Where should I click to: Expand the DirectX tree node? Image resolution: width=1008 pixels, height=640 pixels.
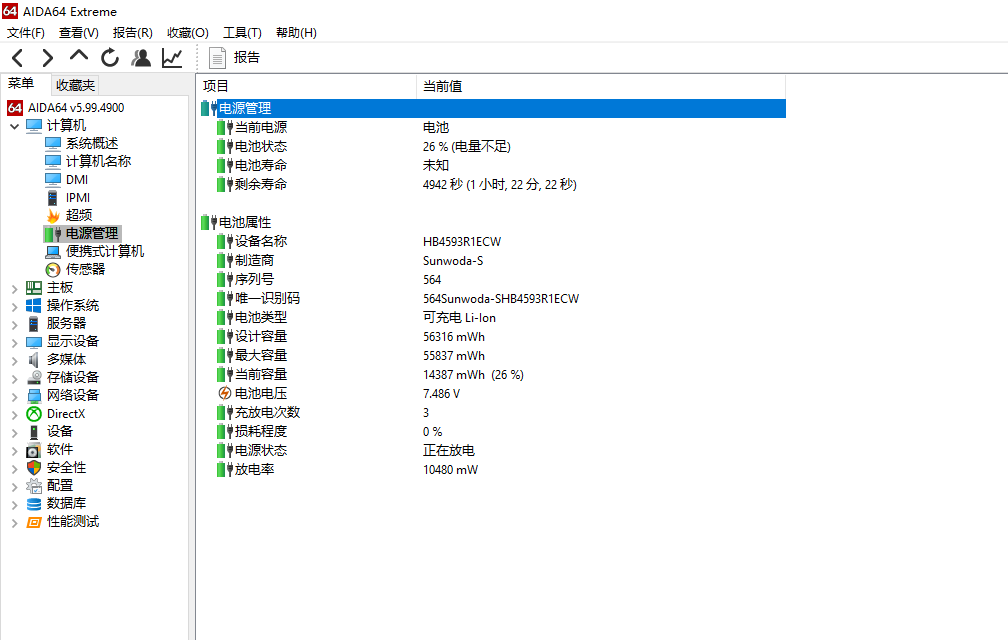(14, 415)
